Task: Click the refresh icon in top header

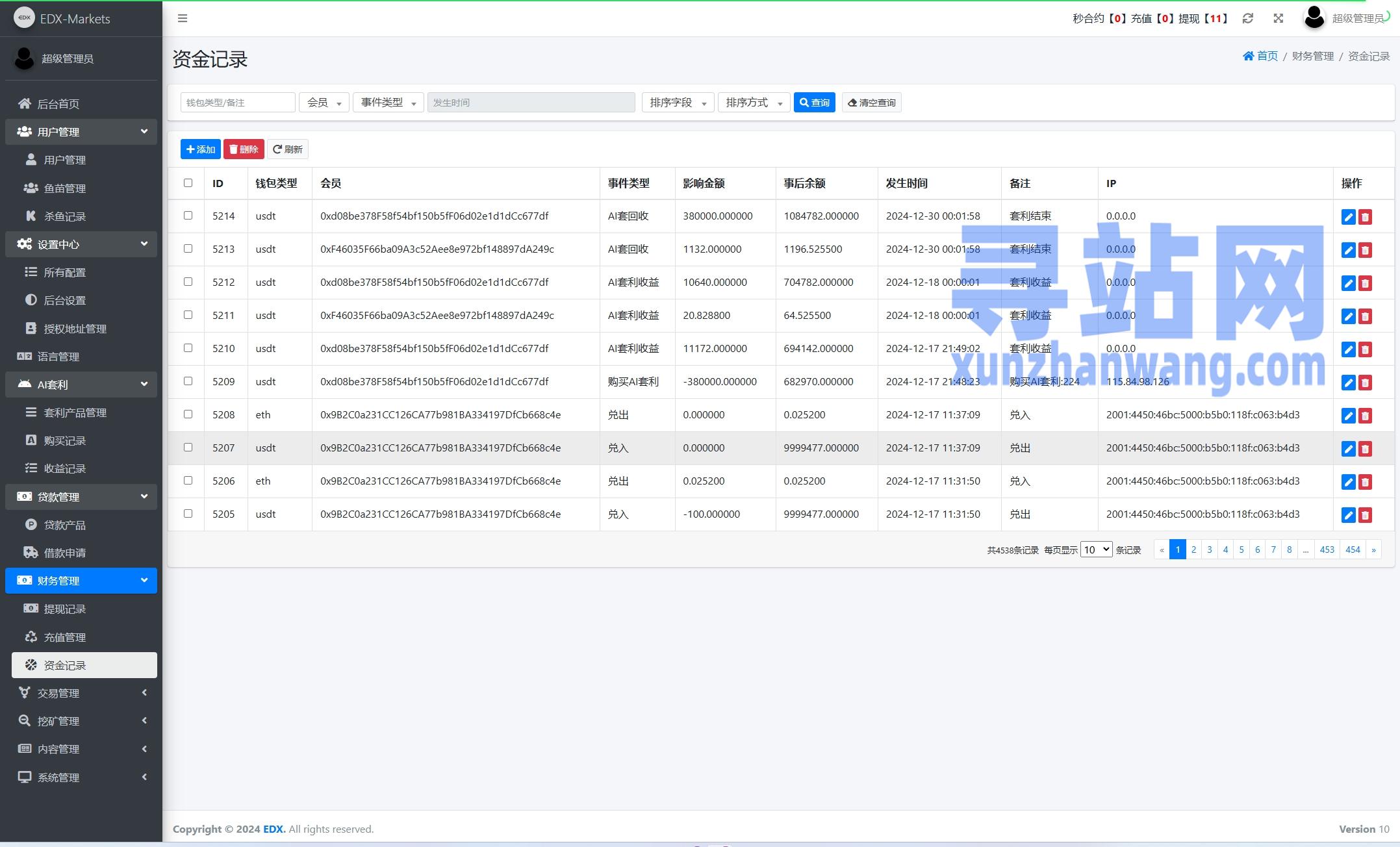Action: click(1247, 18)
